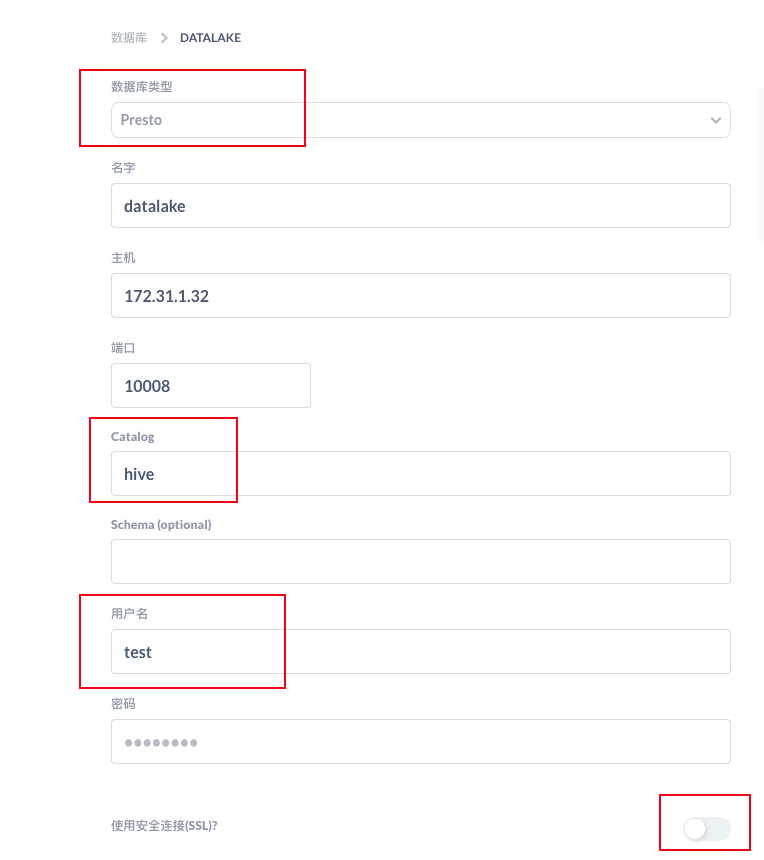Click the vertical scrollbar on right edge

(x=761, y=165)
